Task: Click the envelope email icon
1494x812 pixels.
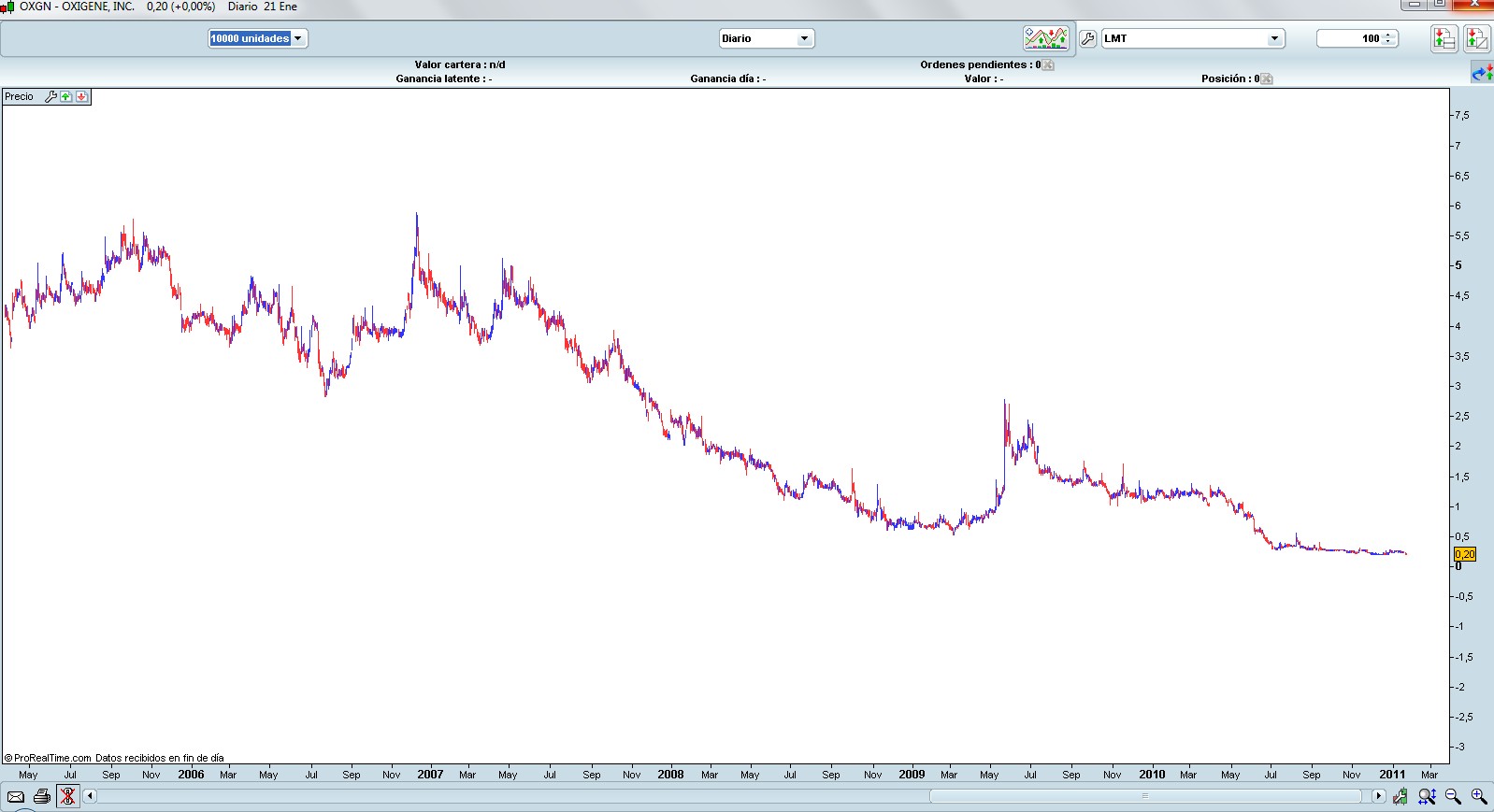Action: (16, 796)
